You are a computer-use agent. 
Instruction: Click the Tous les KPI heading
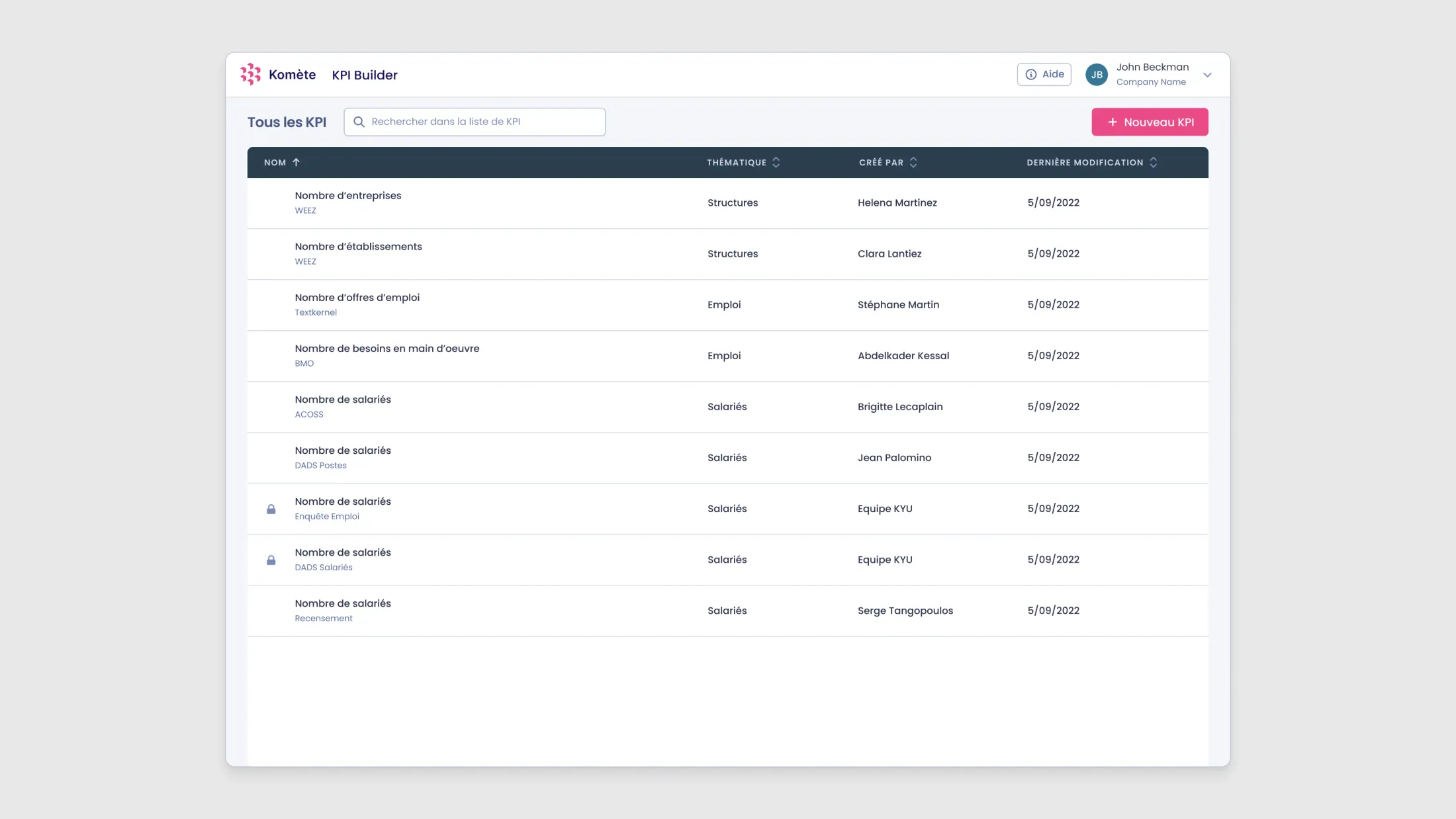[287, 122]
